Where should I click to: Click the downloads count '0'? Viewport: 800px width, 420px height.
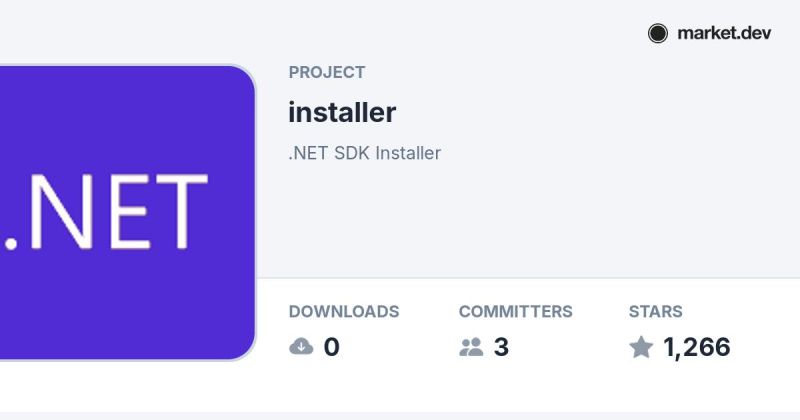tap(332, 347)
